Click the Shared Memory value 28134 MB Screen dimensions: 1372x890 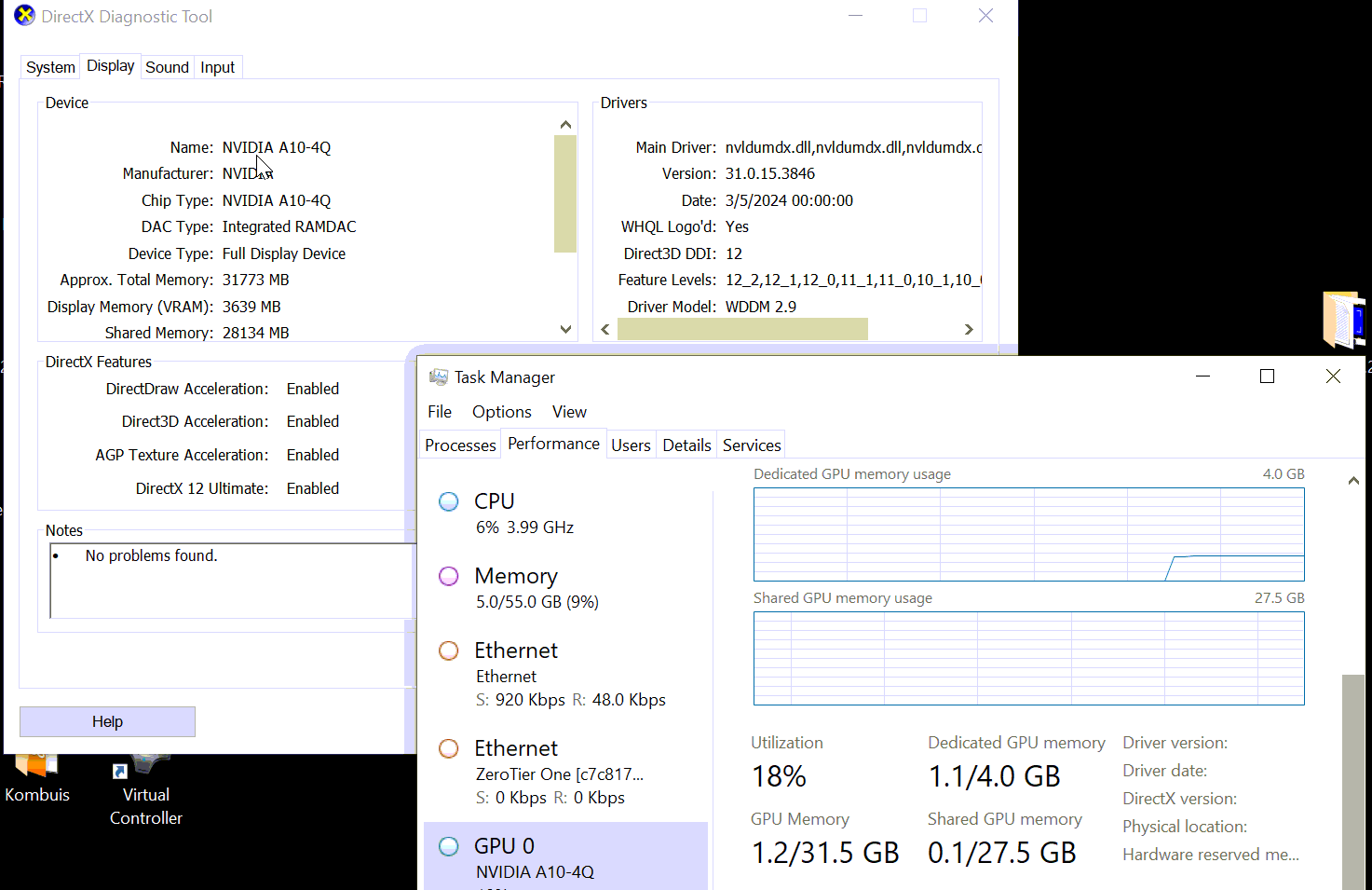pos(256,333)
